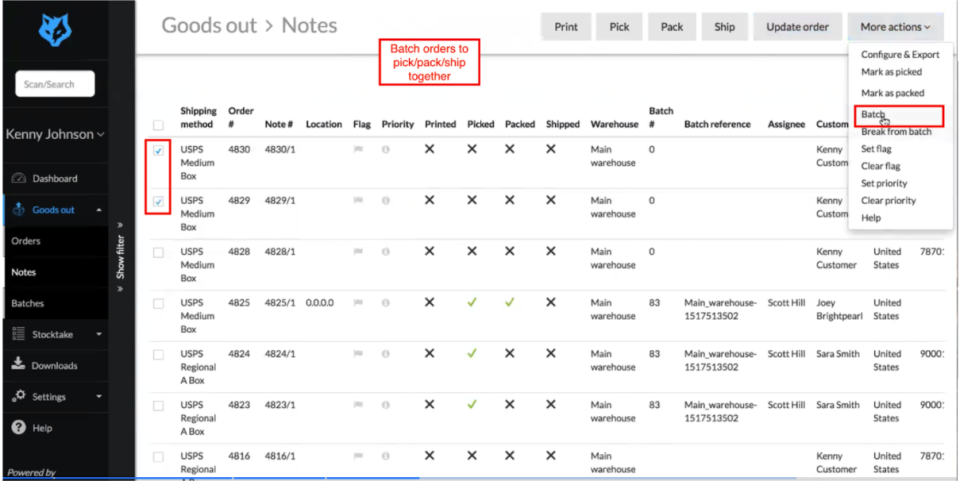Click the Printed X mark for order 4830
Image resolution: width=960 pixels, height=481 pixels.
pos(429,149)
